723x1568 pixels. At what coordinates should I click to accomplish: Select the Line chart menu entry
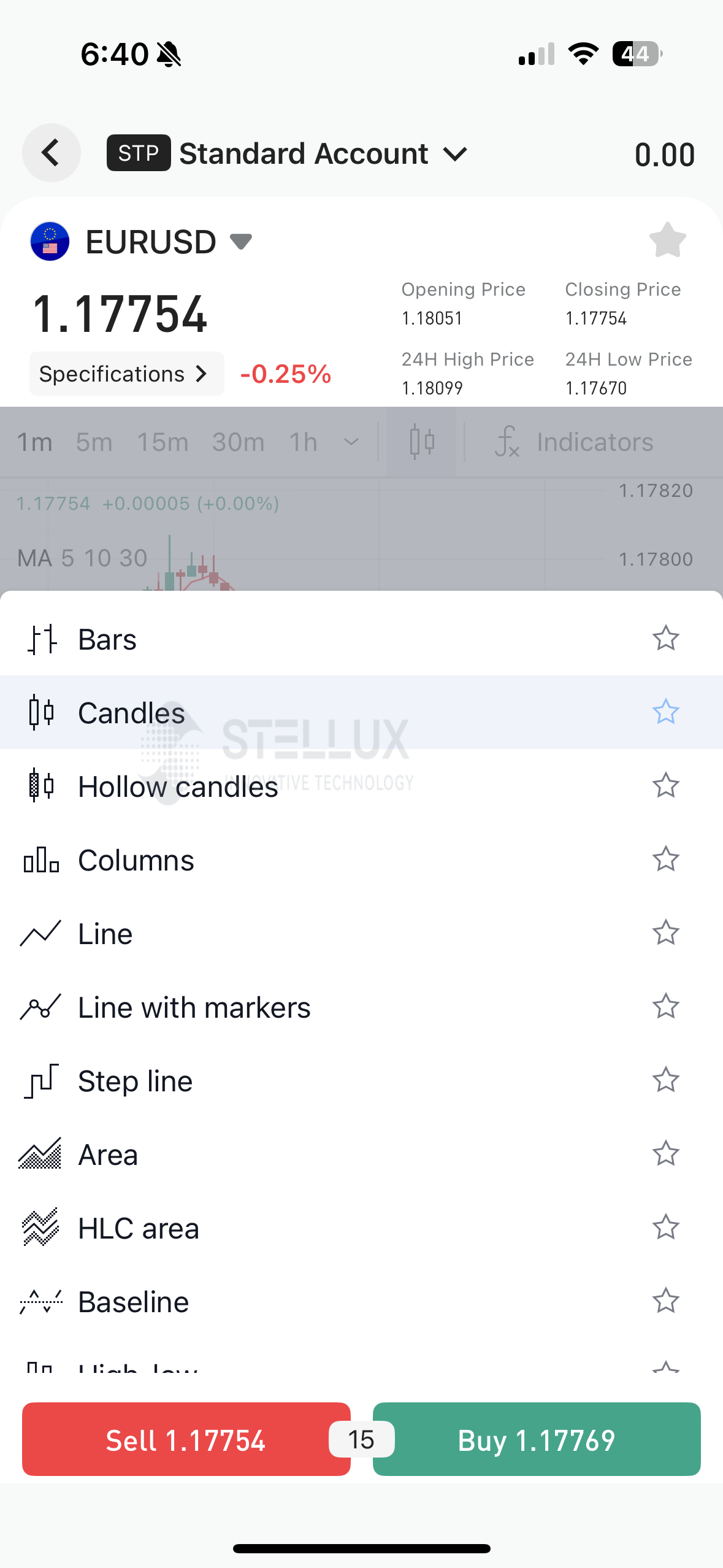point(362,933)
